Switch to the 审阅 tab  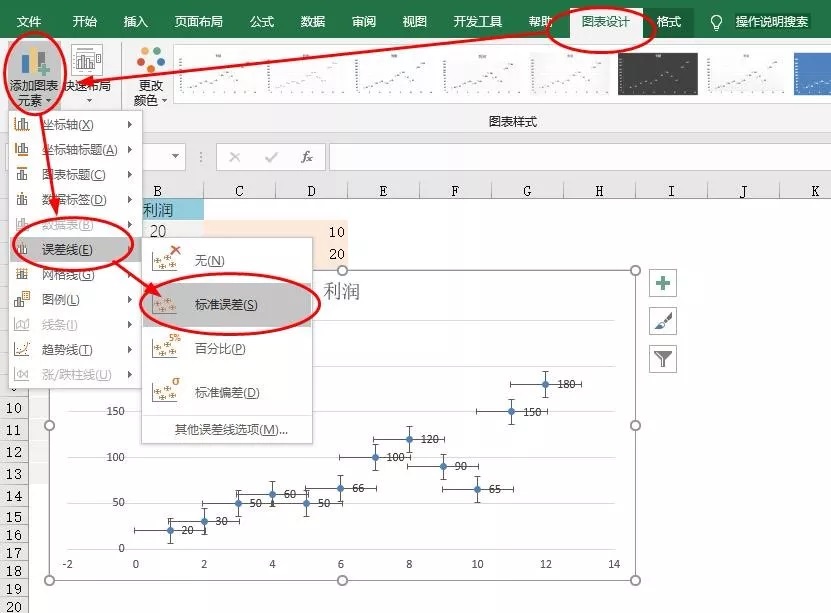364,22
